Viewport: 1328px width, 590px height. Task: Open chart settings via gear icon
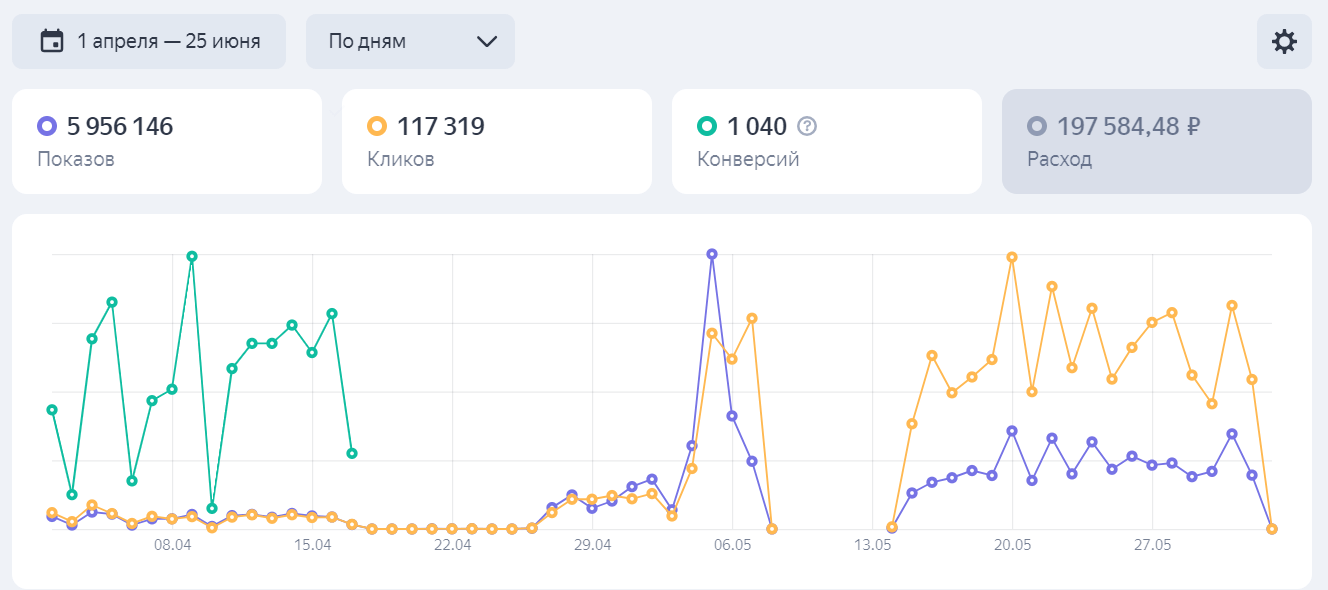[x=1284, y=41]
